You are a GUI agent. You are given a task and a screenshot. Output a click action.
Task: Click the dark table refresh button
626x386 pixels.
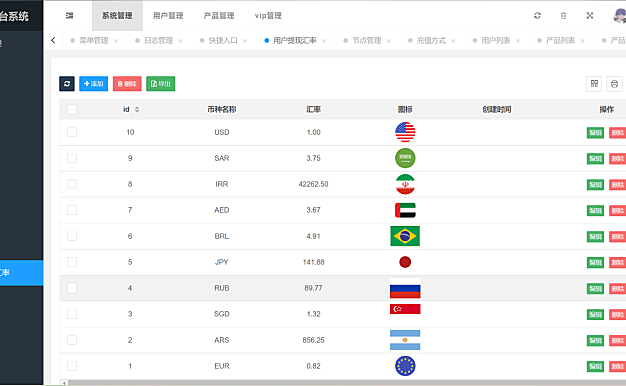click(x=67, y=84)
